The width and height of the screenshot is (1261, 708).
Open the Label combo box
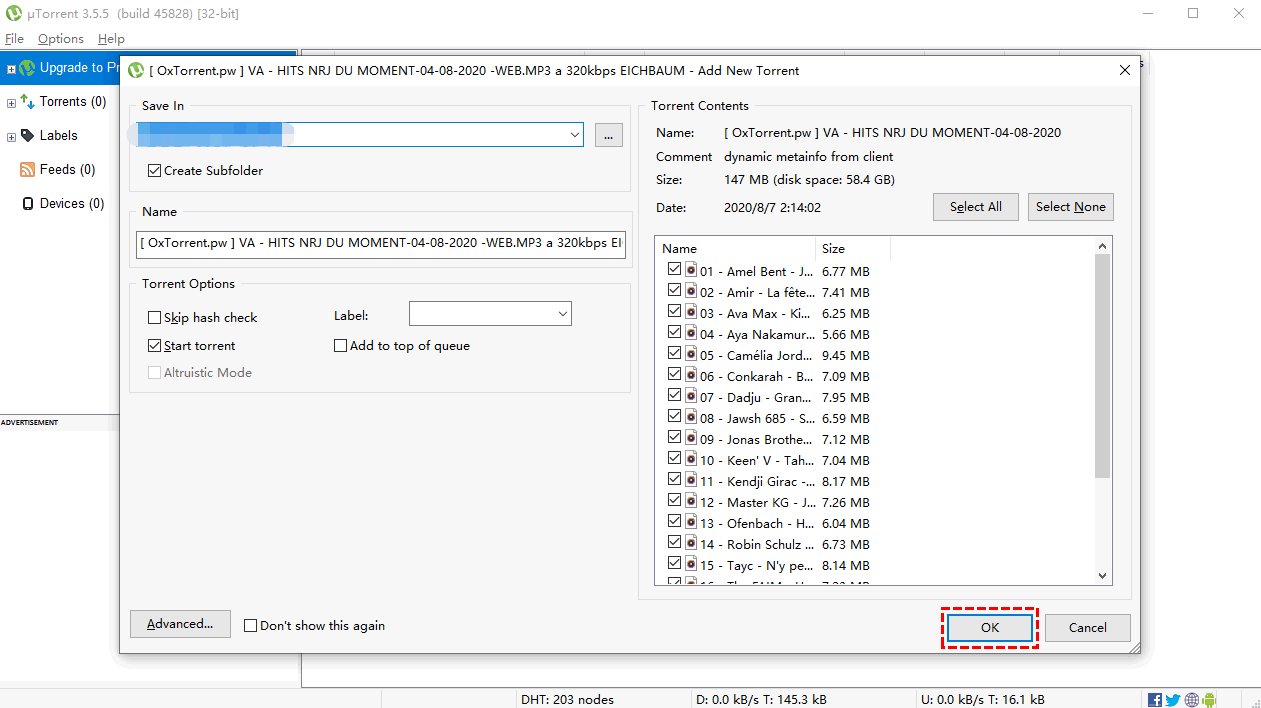click(x=490, y=314)
